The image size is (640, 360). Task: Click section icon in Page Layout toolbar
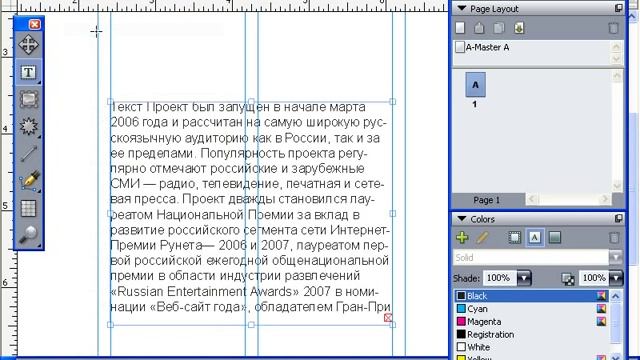(519, 28)
